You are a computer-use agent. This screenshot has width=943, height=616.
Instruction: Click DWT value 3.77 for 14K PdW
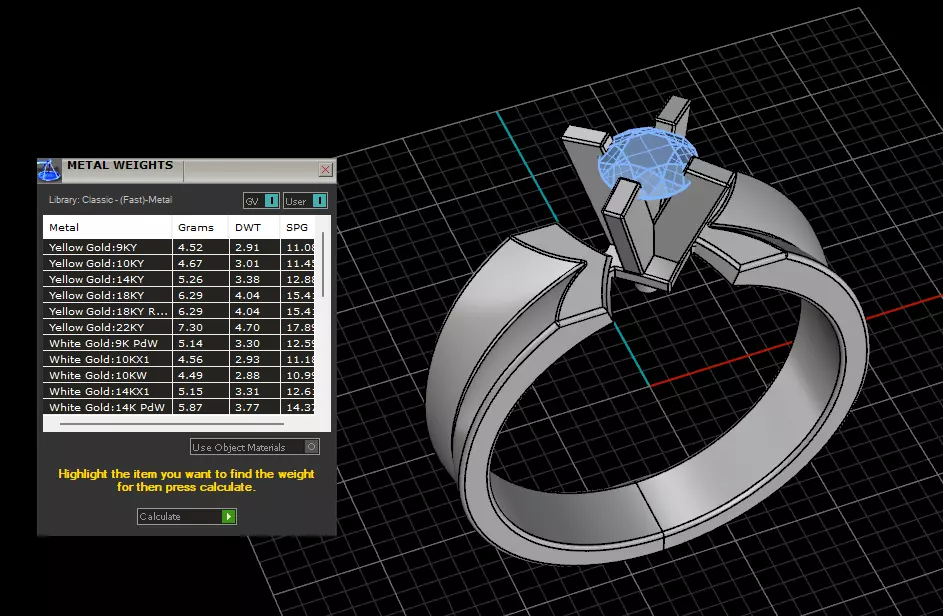coord(247,407)
